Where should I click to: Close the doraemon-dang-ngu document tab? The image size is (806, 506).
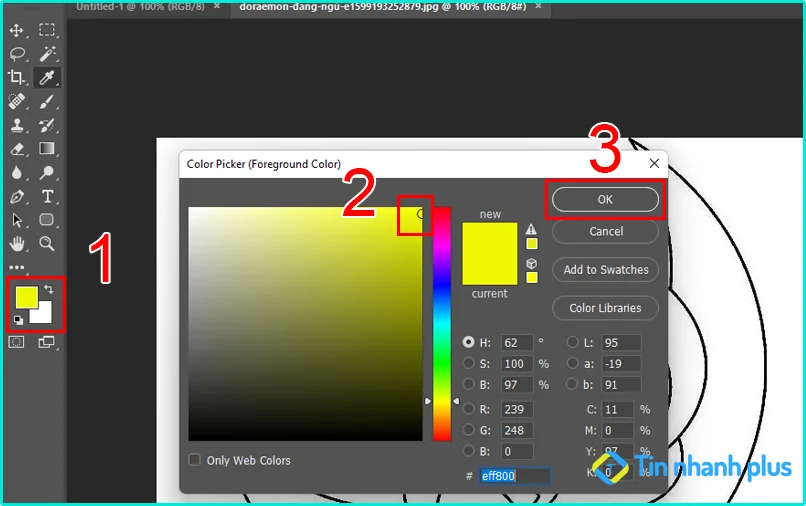point(538,6)
